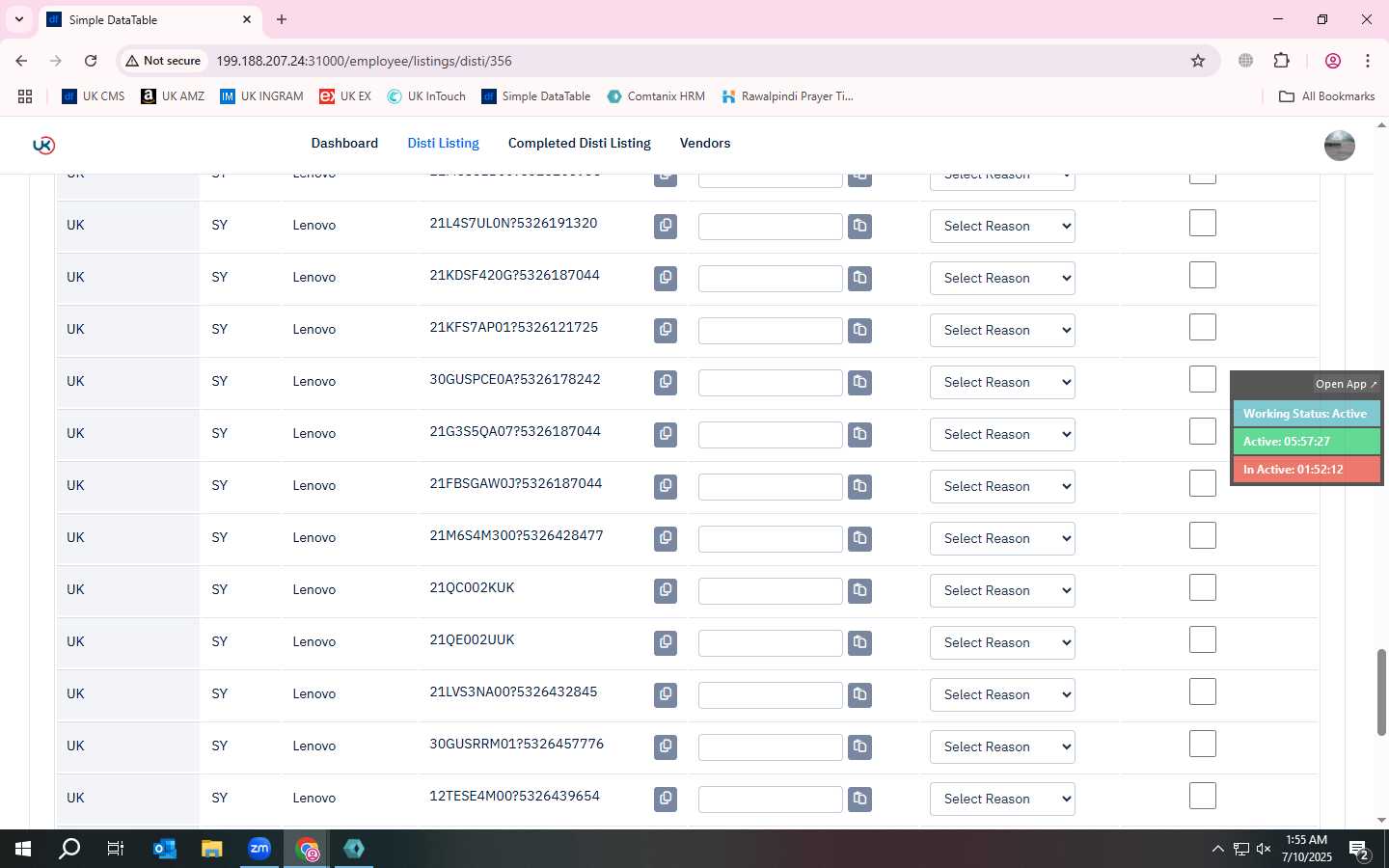Check the box in 21LVS3NA00?5326432845 row
The image size is (1389, 868).
click(1203, 692)
